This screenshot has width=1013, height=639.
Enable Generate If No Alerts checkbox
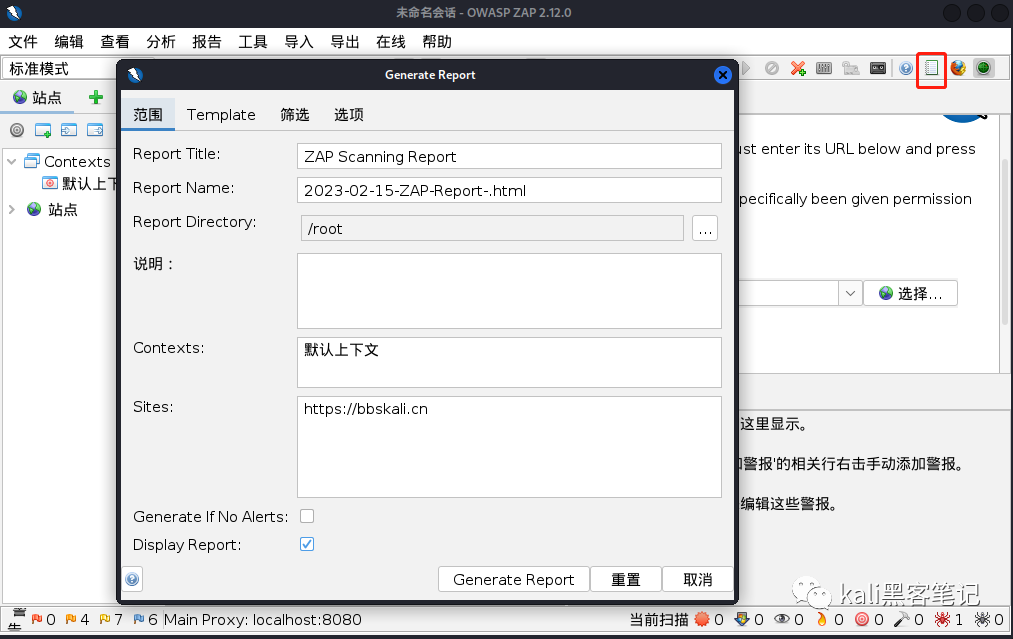[307, 516]
